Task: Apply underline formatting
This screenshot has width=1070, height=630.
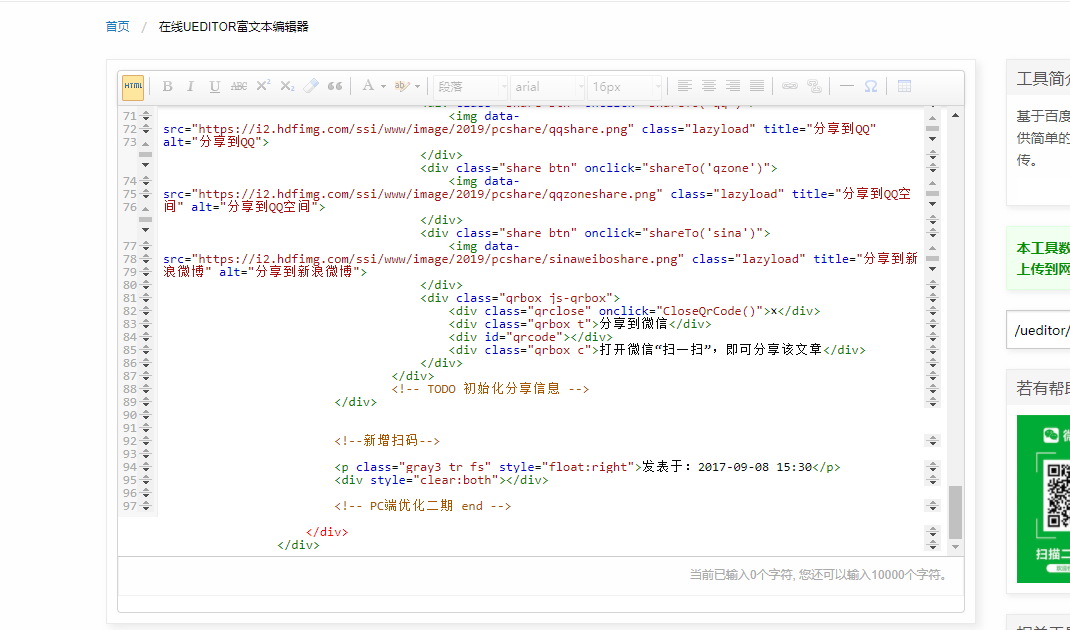Action: tap(214, 87)
